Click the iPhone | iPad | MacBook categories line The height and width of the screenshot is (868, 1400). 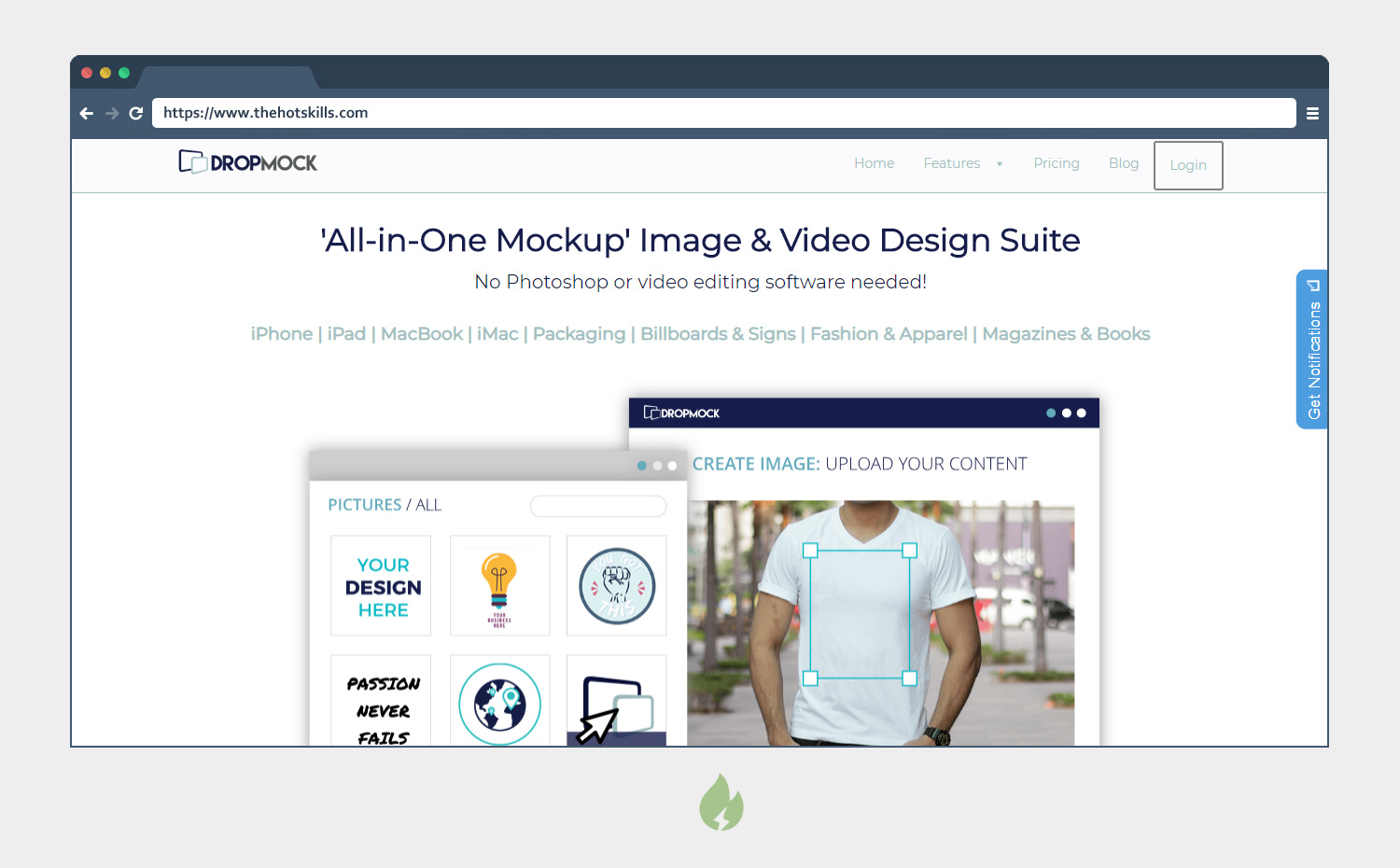(x=700, y=334)
